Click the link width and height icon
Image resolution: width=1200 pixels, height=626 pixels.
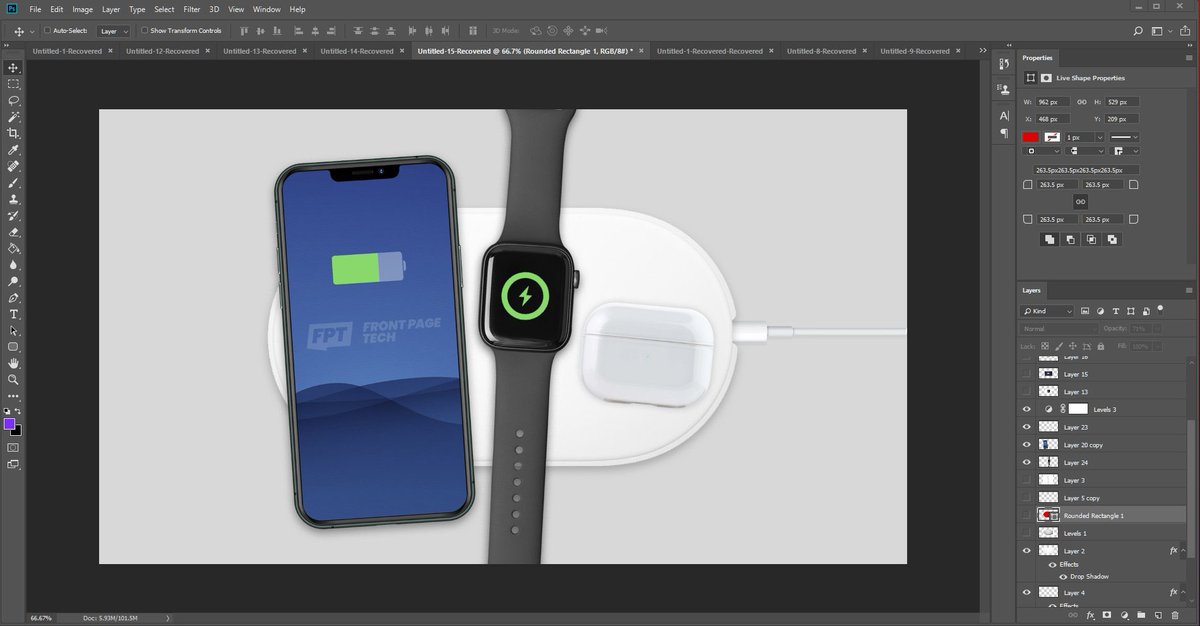pyautogui.click(x=1080, y=102)
